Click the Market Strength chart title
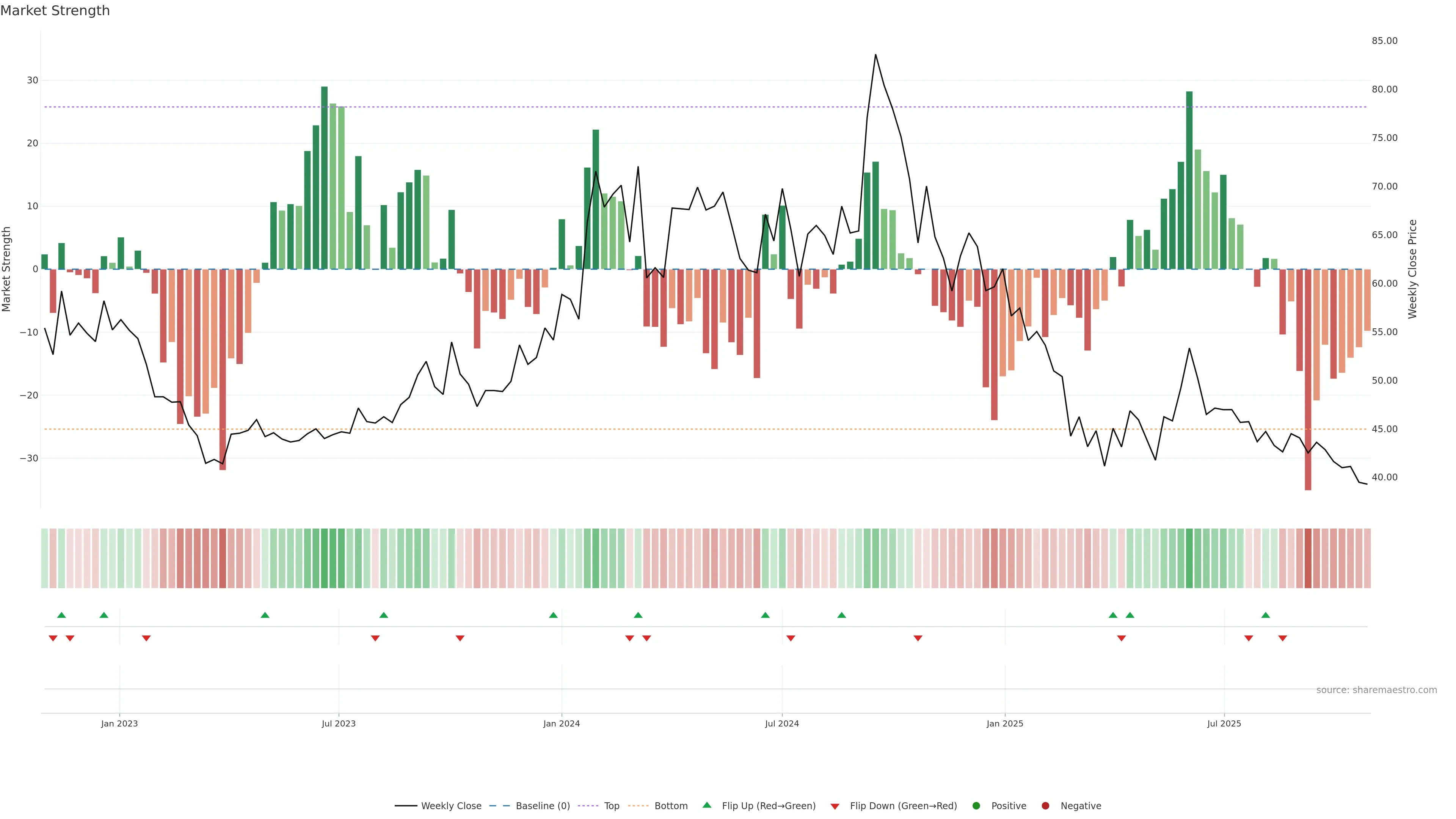The height and width of the screenshot is (819, 1456). [55, 11]
